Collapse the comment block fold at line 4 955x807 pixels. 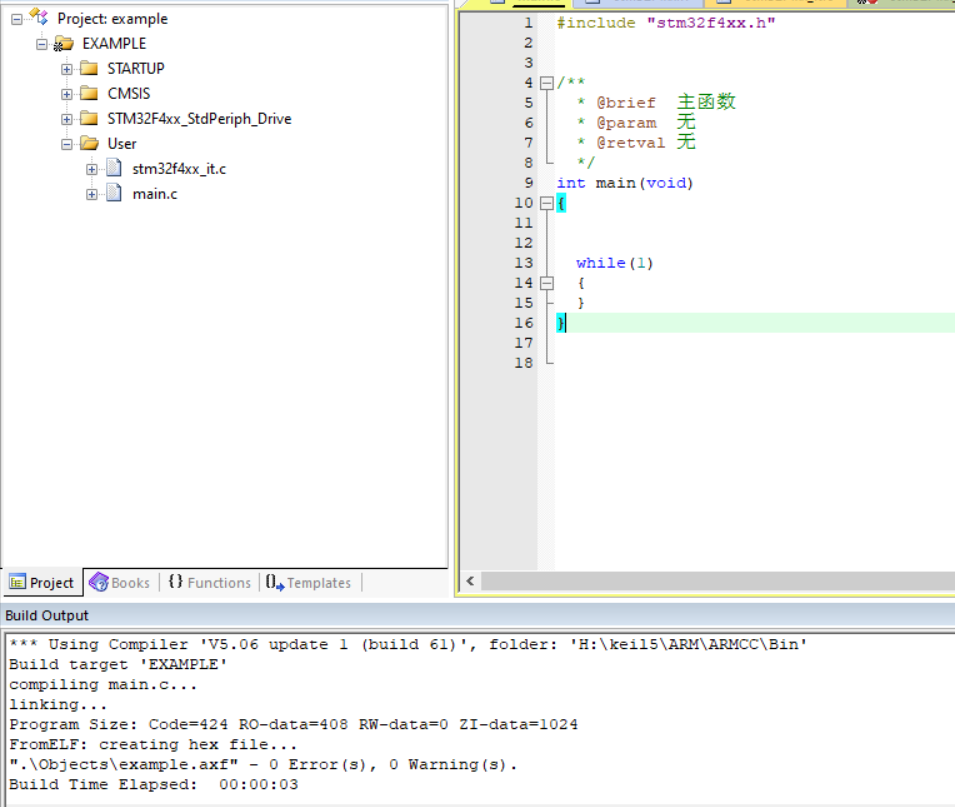[x=545, y=82]
